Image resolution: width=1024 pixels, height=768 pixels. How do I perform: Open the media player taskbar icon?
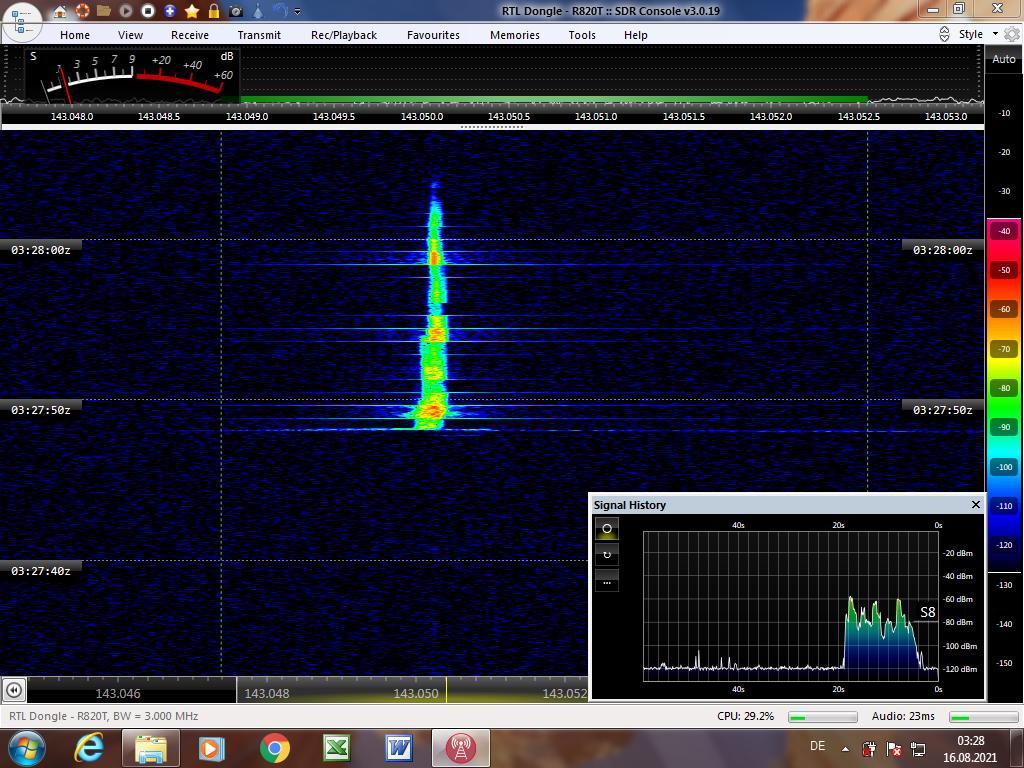click(x=211, y=748)
